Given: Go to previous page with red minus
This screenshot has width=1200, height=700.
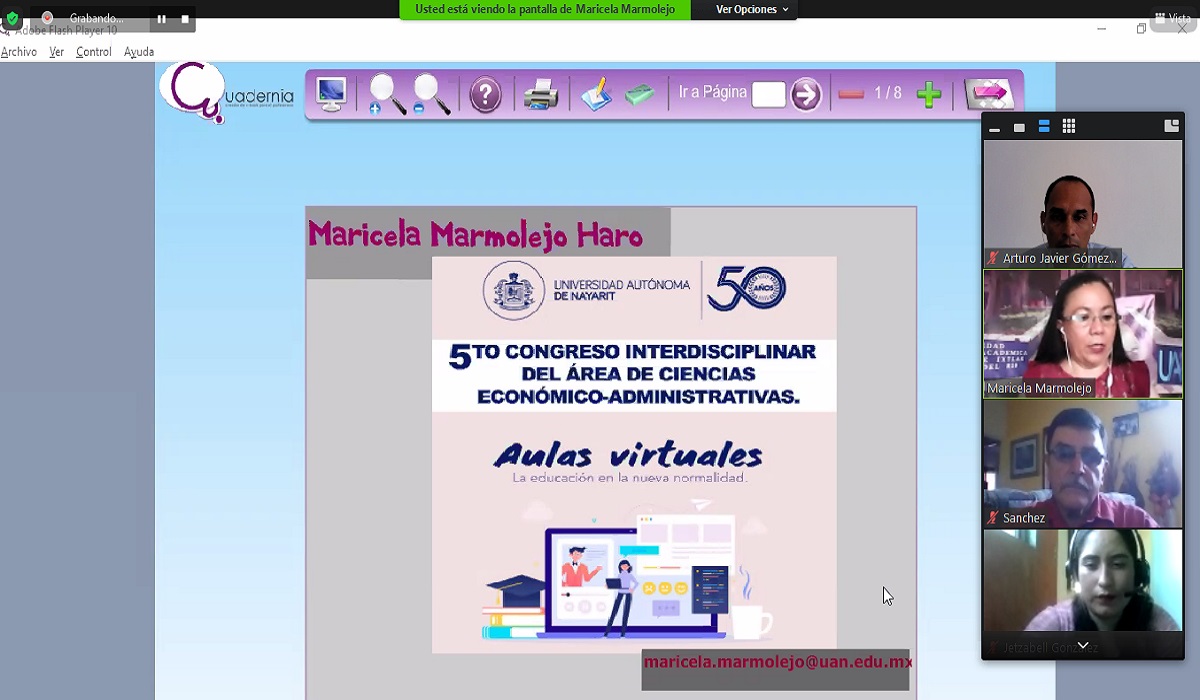Looking at the screenshot, I should tap(851, 94).
